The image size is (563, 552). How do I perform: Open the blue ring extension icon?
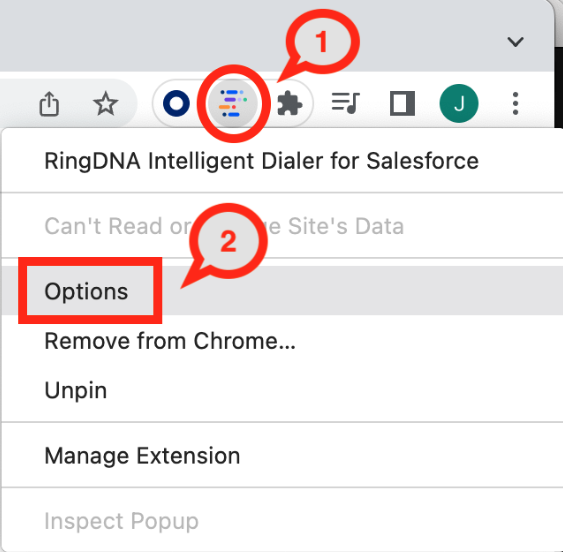176,103
